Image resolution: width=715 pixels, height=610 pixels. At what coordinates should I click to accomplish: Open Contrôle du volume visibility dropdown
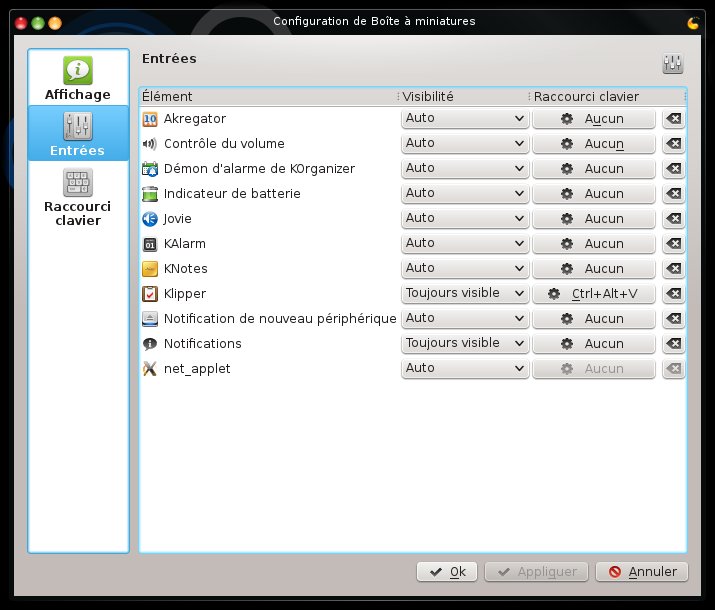coord(465,144)
